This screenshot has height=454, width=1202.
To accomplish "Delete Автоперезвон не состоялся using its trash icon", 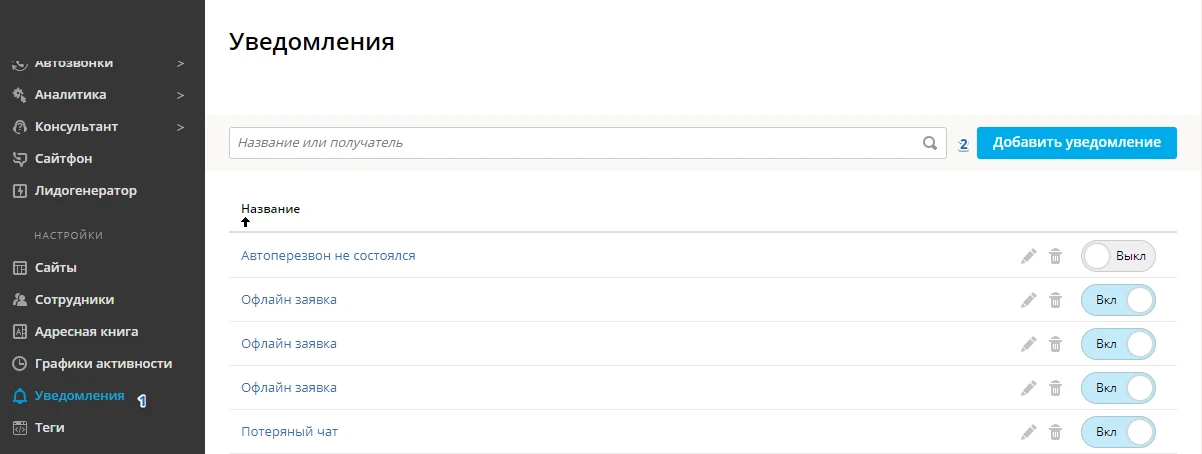I will point(1055,256).
